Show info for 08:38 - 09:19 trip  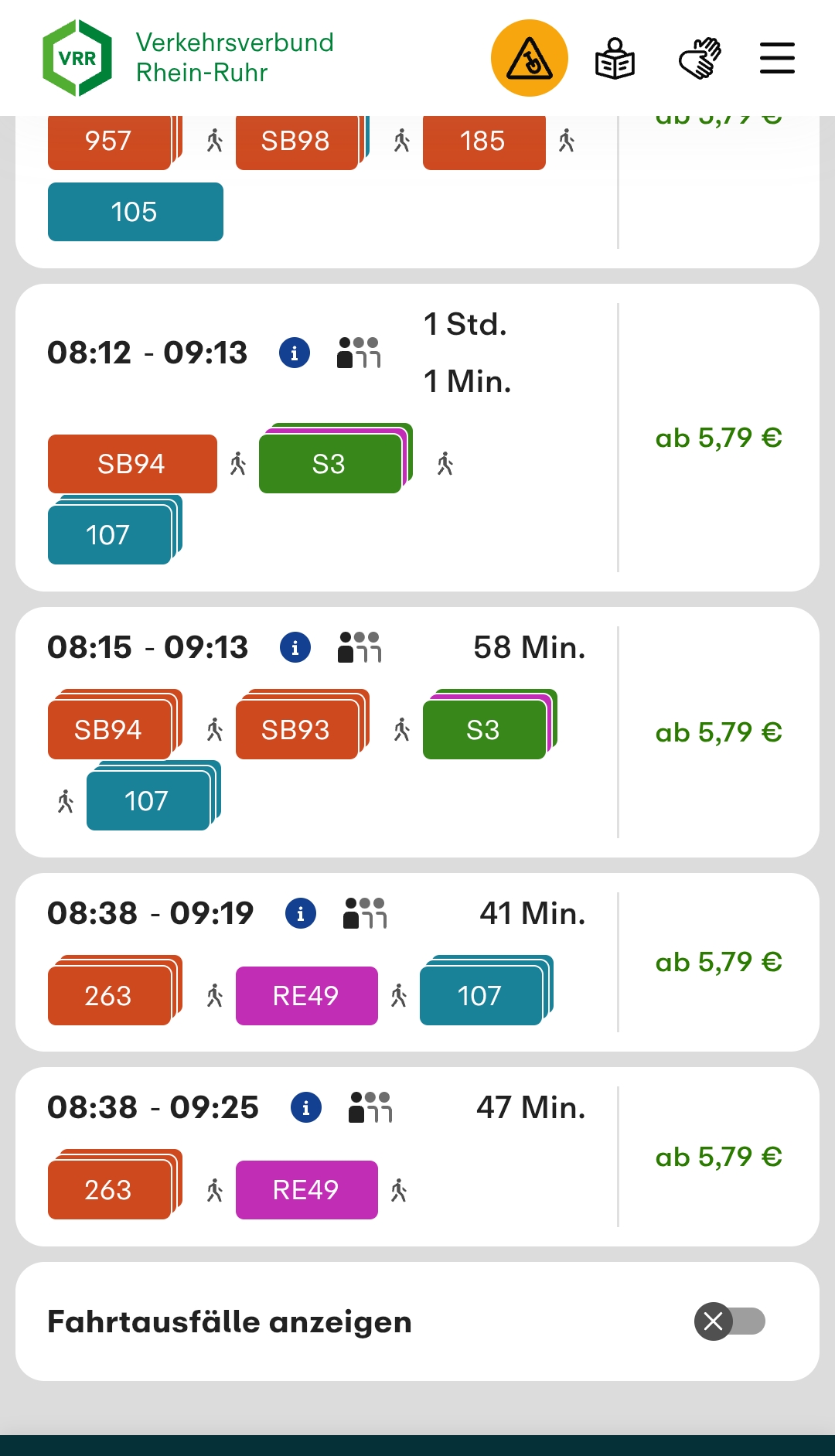coord(301,914)
